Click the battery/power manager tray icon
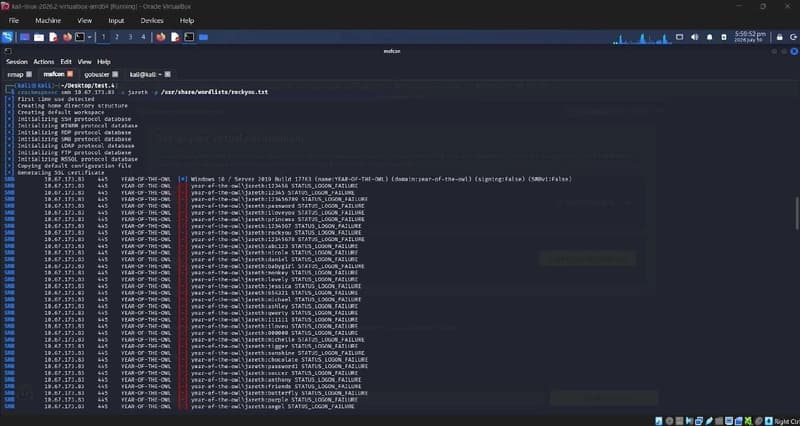The width and height of the screenshot is (800, 426). tap(724, 37)
